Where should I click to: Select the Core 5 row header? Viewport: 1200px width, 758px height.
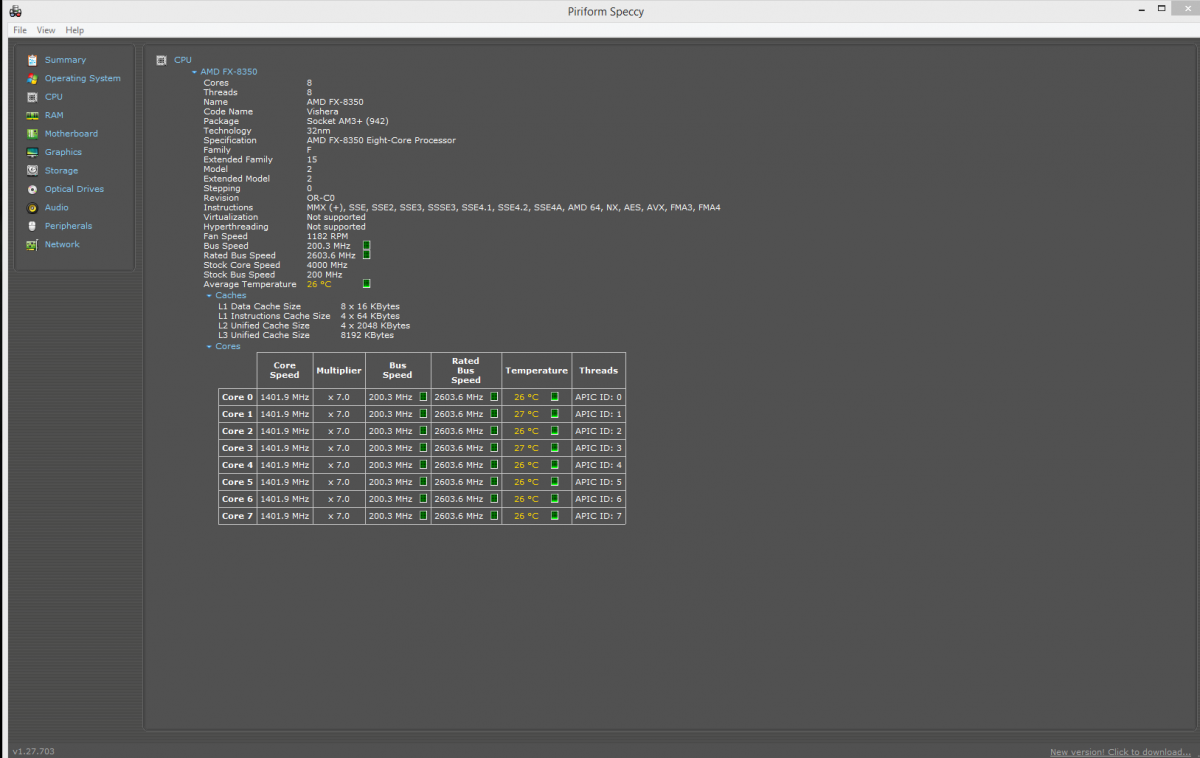tap(238, 482)
